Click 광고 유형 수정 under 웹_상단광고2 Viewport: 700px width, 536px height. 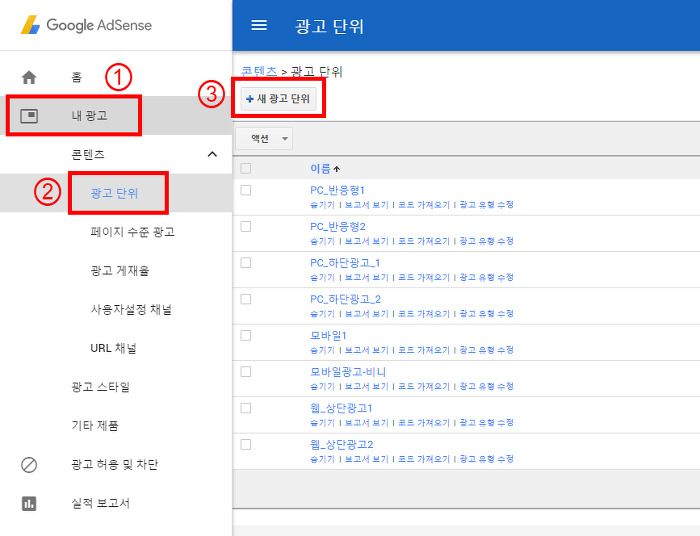coord(487,459)
